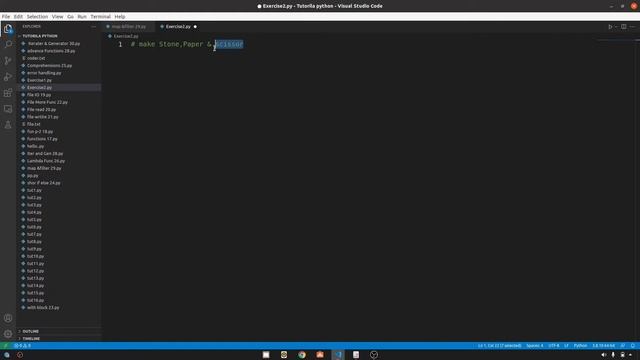Change the UTF-8 encoding setting
Screen dimensions: 640x360
[x=554, y=346]
